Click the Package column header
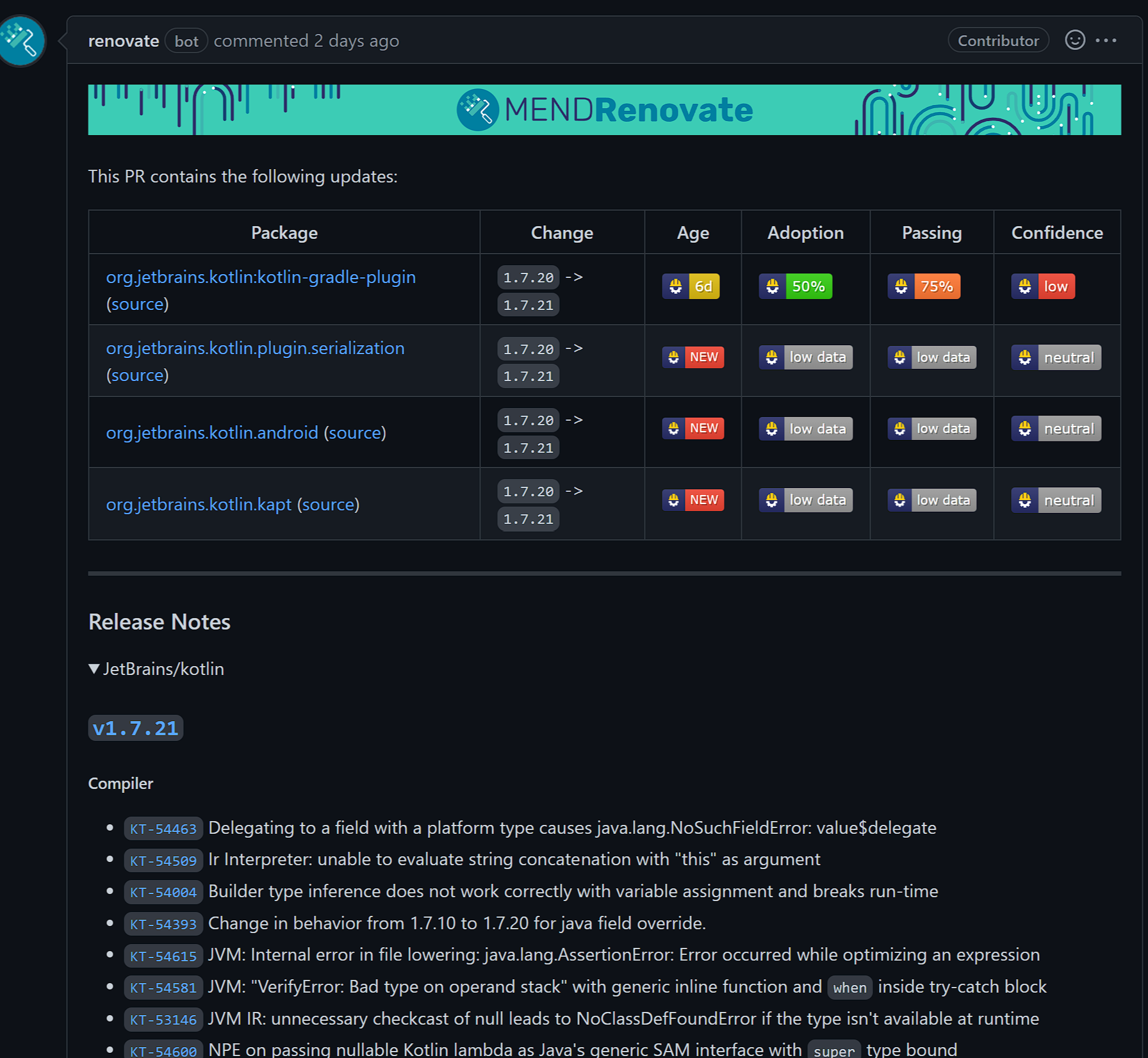 [x=284, y=232]
